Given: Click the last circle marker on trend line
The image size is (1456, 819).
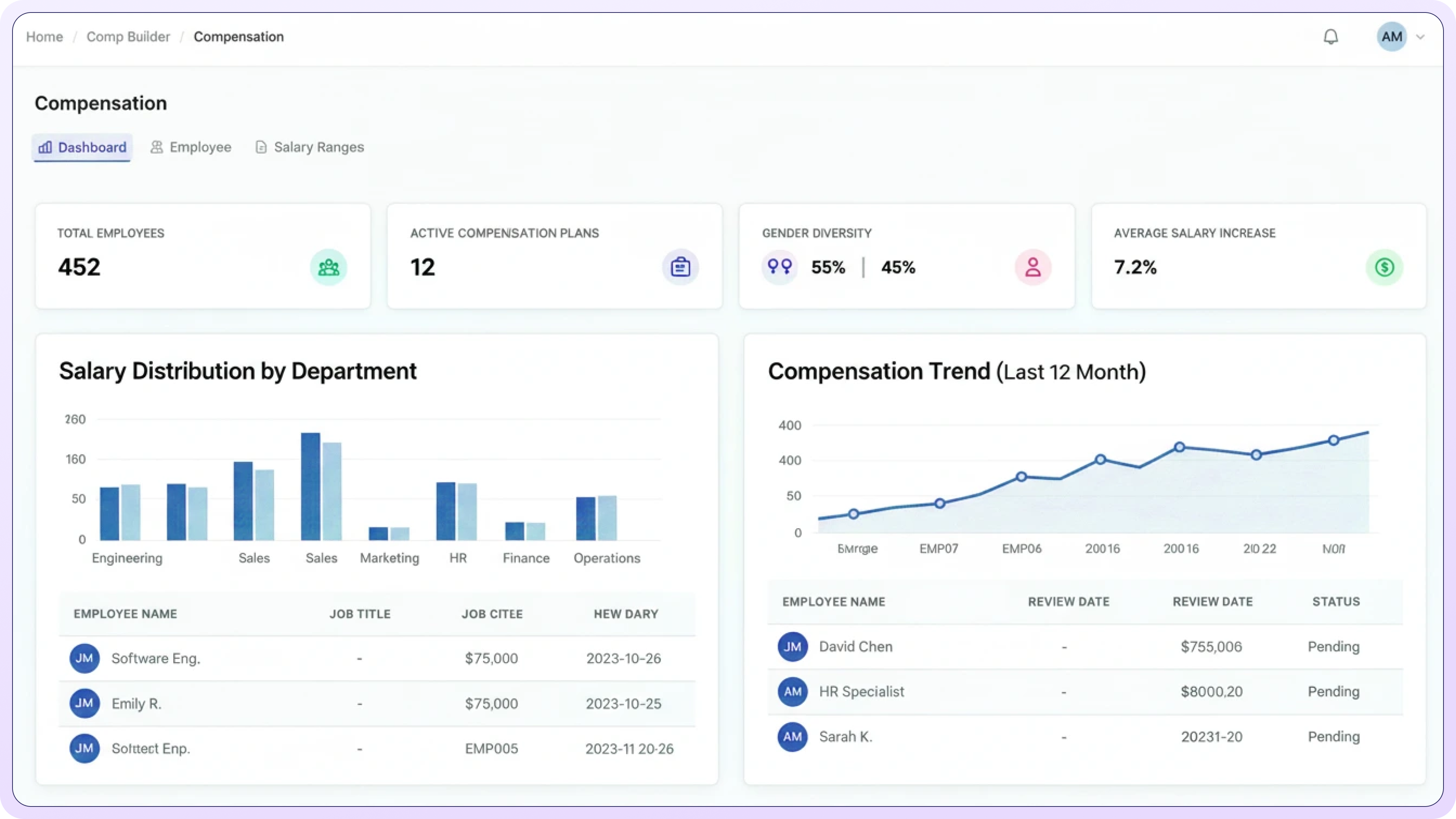Looking at the screenshot, I should coord(1334,440).
